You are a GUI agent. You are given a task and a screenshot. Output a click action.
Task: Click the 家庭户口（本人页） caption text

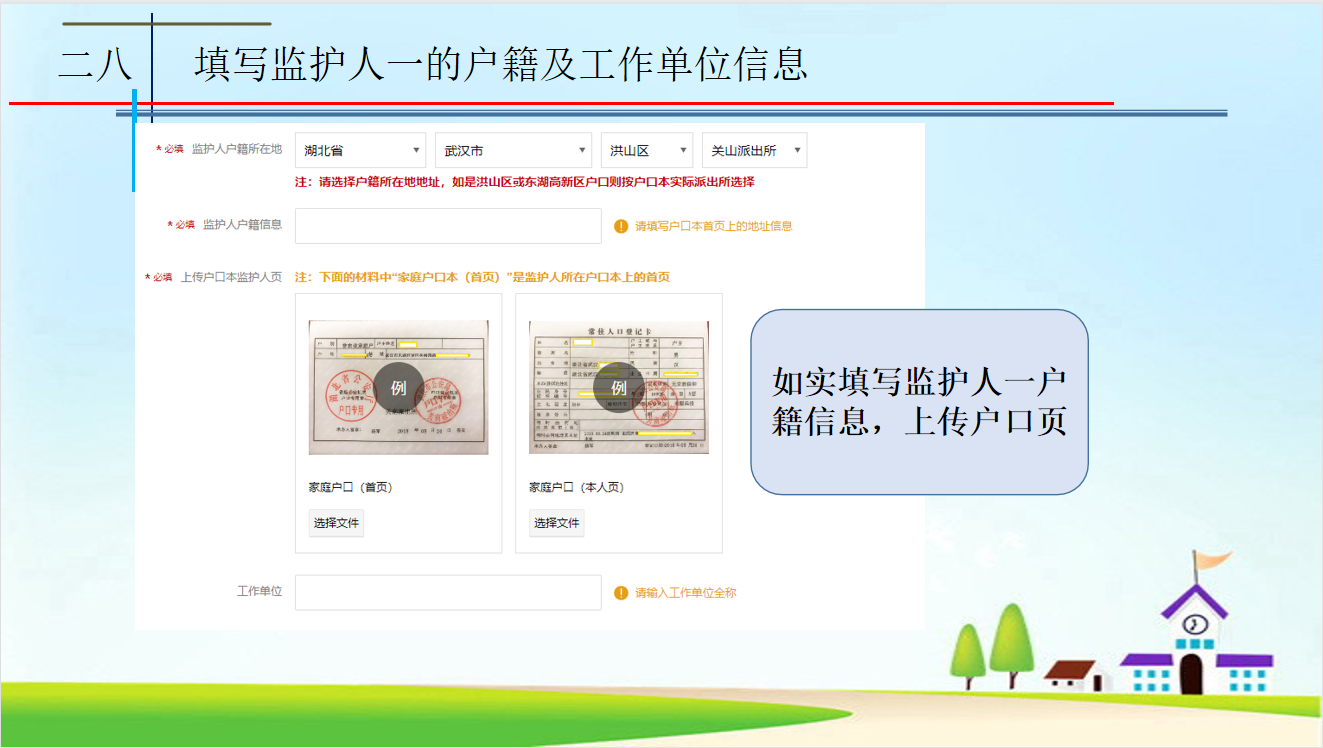click(576, 488)
